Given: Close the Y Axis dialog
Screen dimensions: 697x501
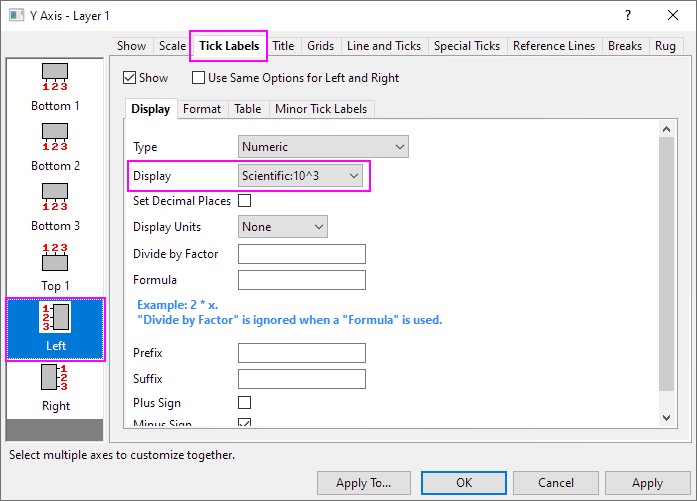Looking at the screenshot, I should pos(673,16).
